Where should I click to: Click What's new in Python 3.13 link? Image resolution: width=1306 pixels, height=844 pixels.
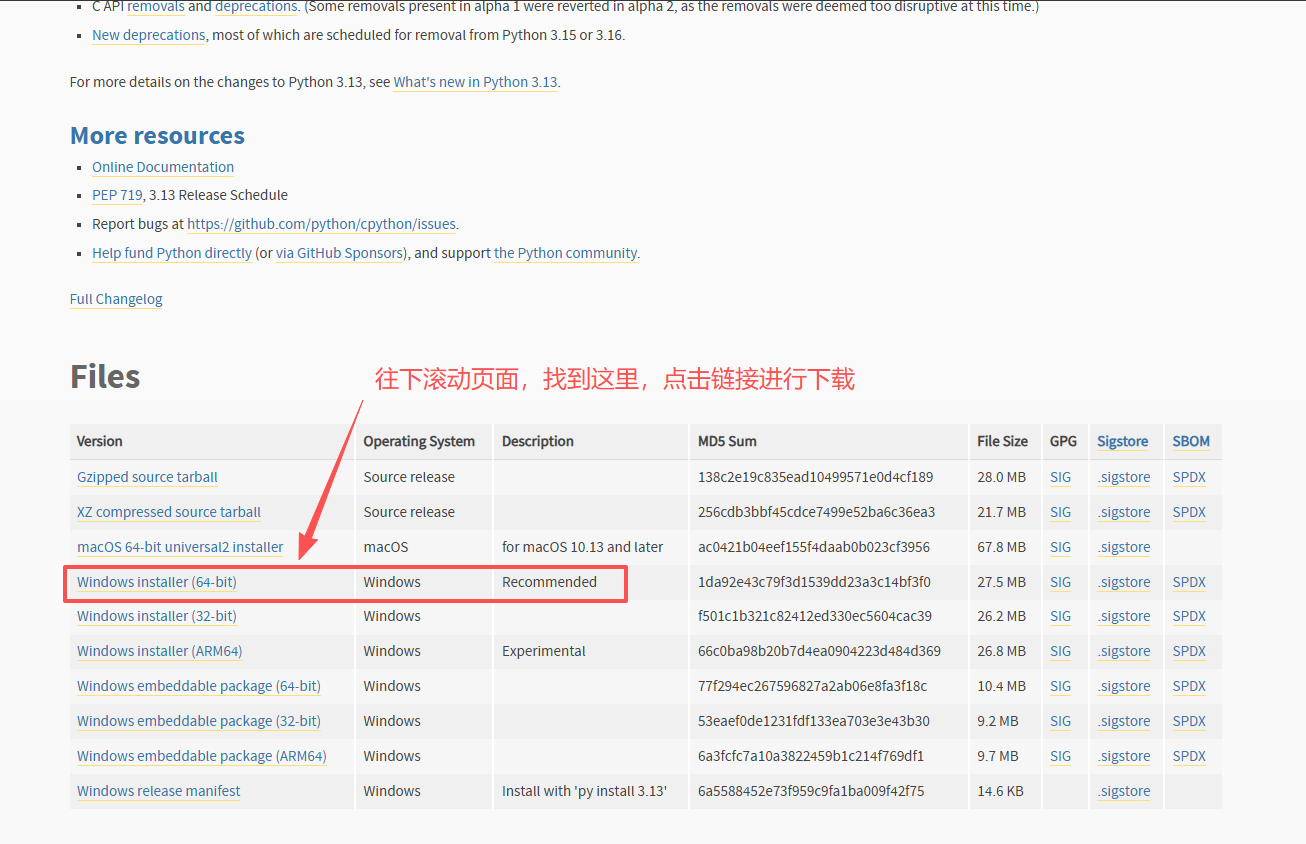[x=475, y=82]
